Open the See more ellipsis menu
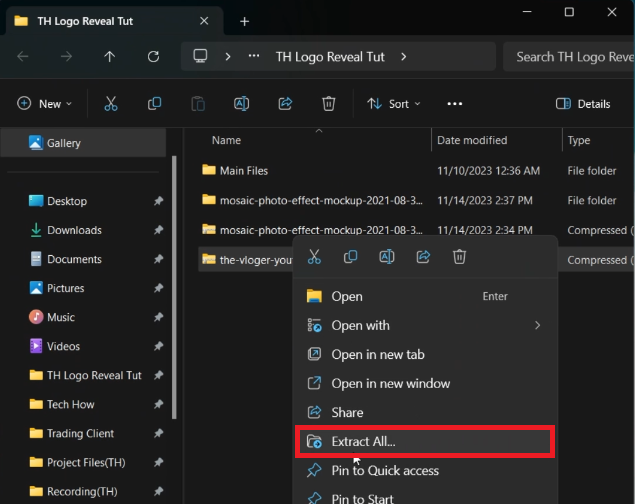This screenshot has height=504, width=635. coord(455,104)
